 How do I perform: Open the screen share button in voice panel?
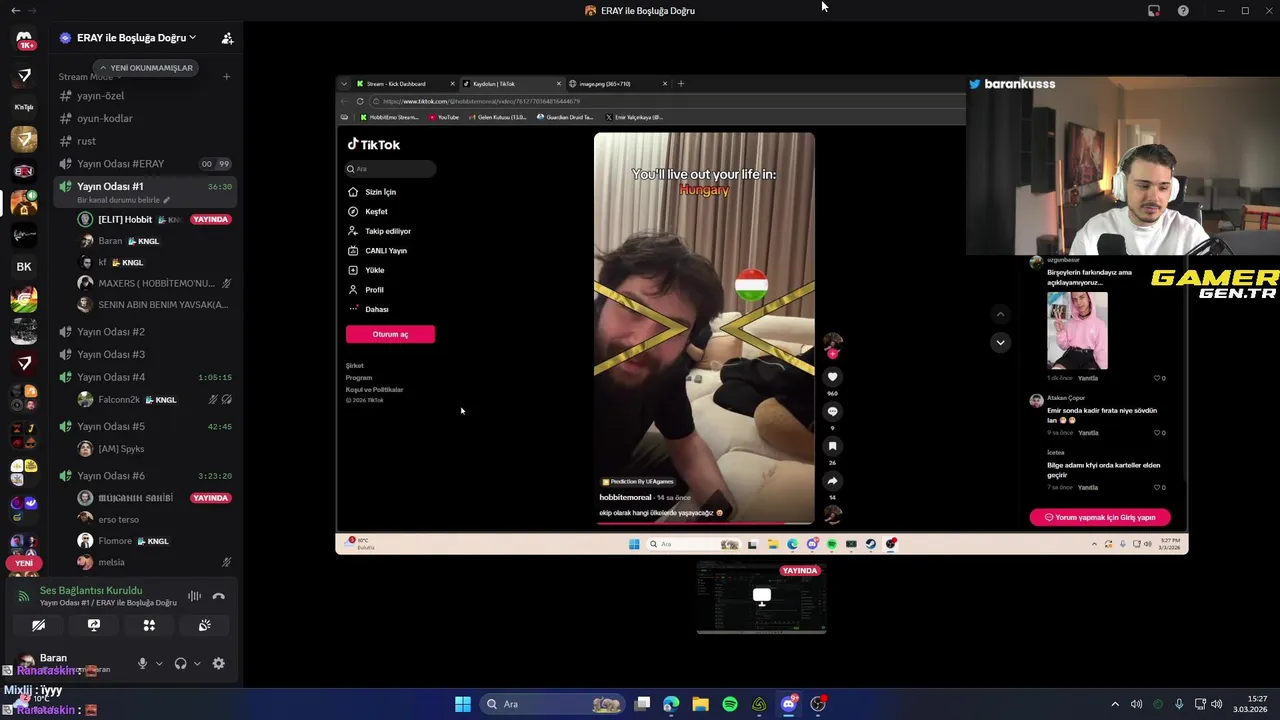tap(94, 625)
